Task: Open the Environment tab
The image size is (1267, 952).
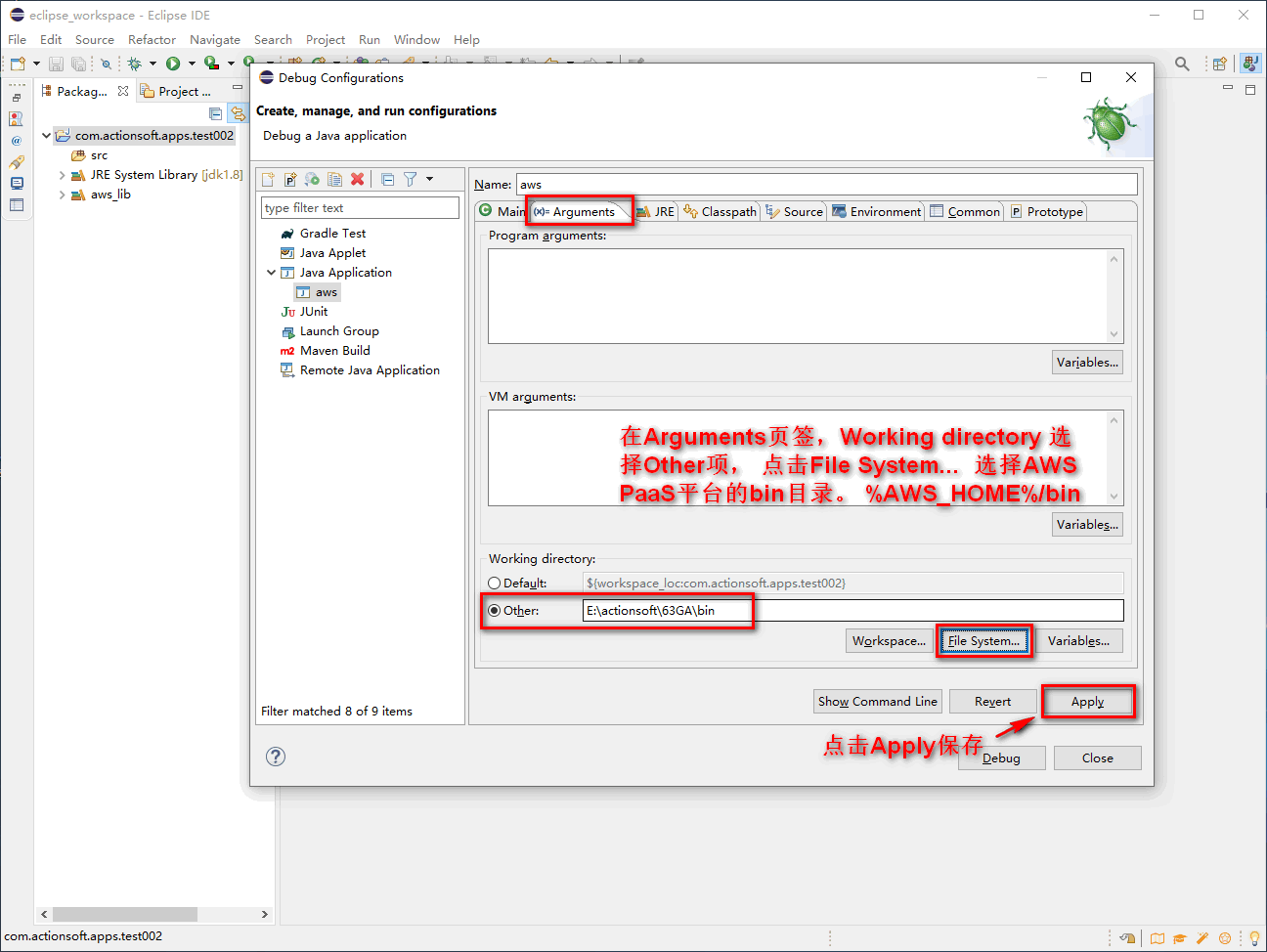Action: [x=877, y=212]
